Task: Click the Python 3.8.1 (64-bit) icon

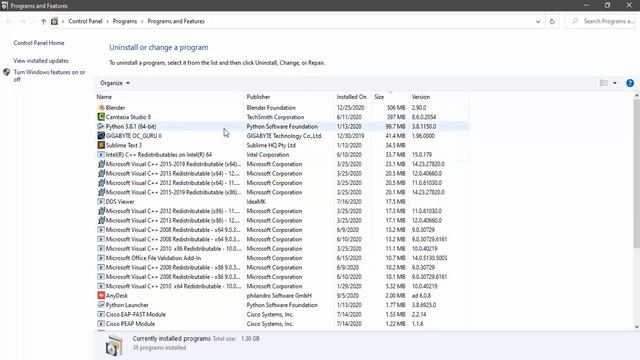Action: (x=101, y=126)
